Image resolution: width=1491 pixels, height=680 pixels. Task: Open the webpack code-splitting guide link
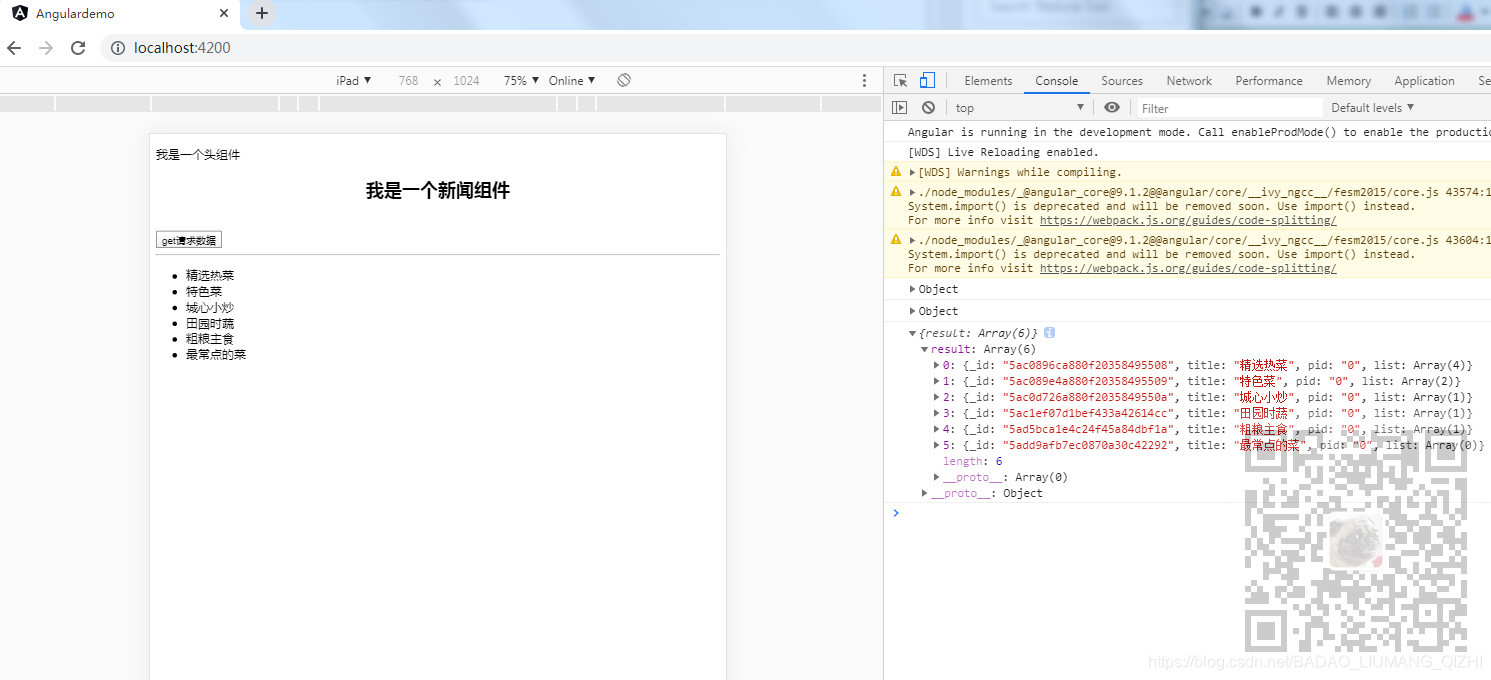1187,220
